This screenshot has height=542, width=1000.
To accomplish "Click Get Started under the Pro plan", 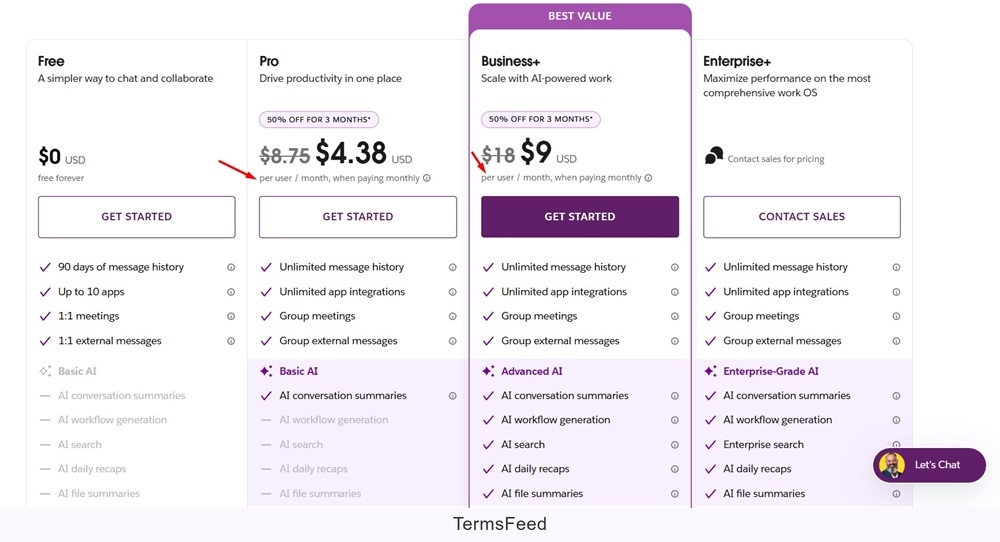I will (x=358, y=217).
